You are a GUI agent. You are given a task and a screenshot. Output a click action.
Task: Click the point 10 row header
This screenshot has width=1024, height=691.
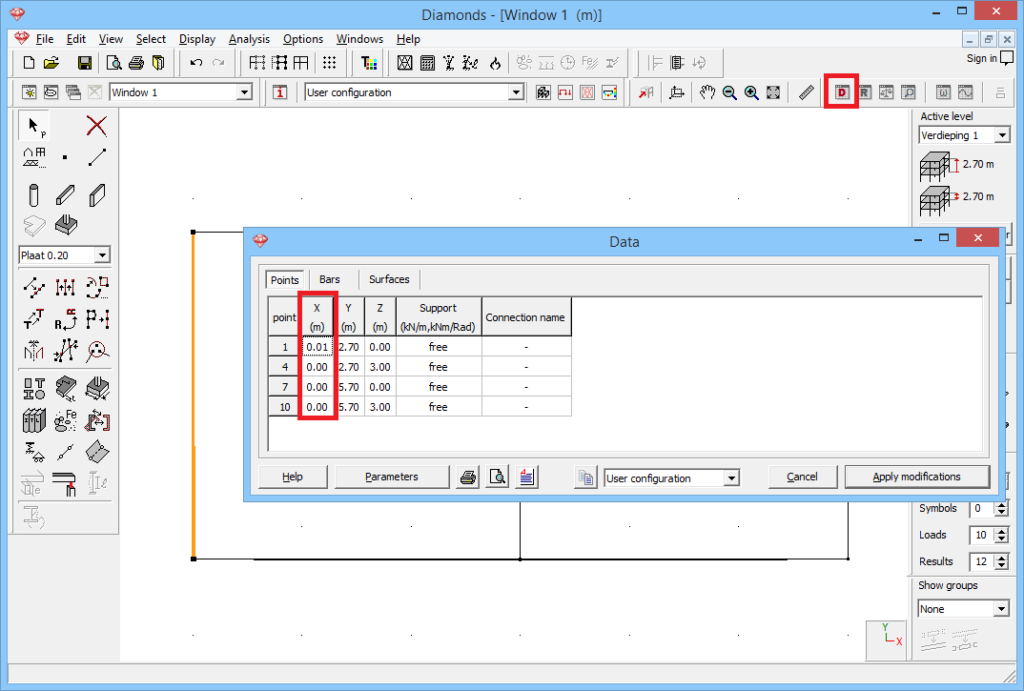click(285, 407)
